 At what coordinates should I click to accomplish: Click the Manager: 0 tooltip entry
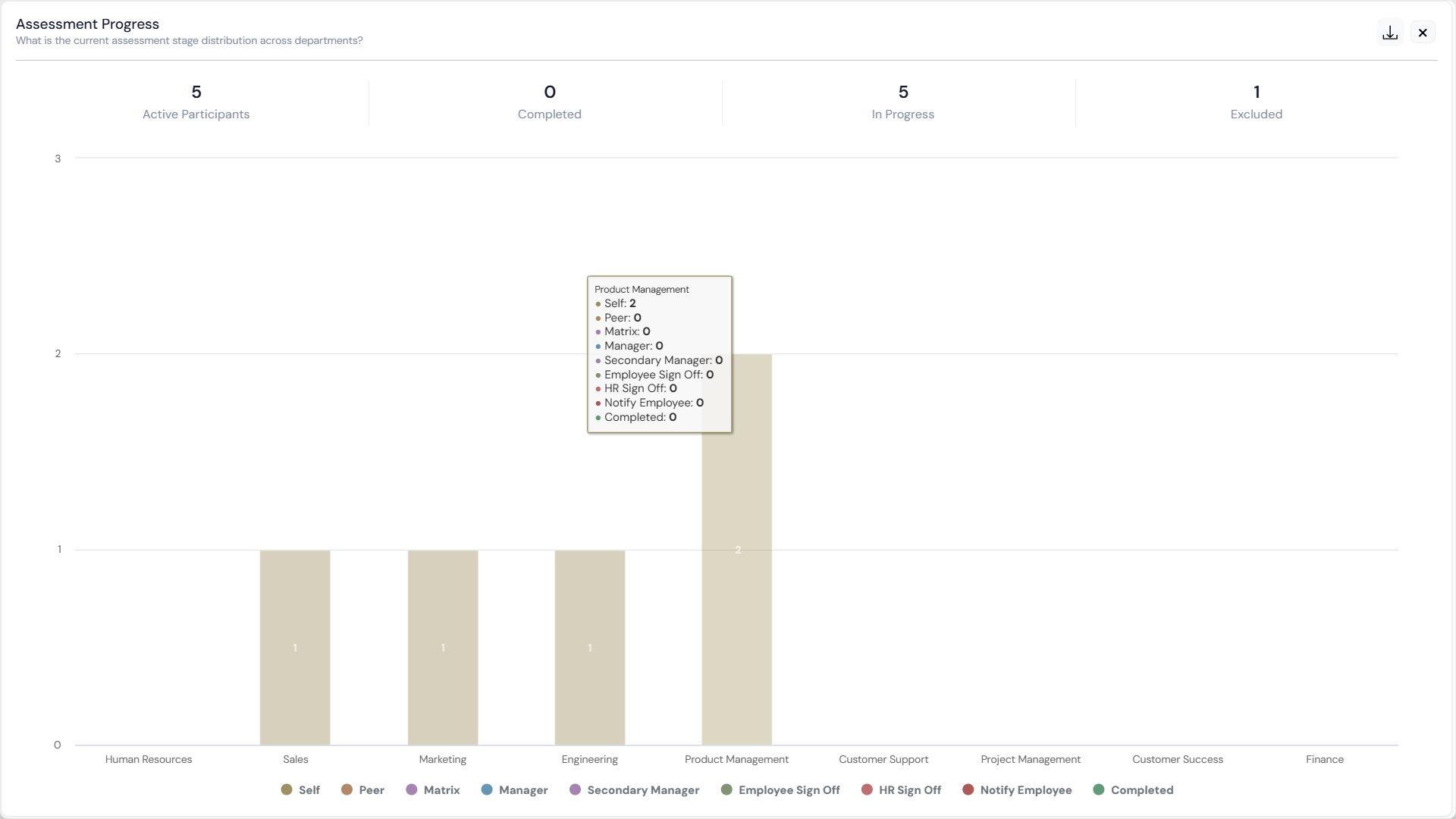(x=629, y=346)
